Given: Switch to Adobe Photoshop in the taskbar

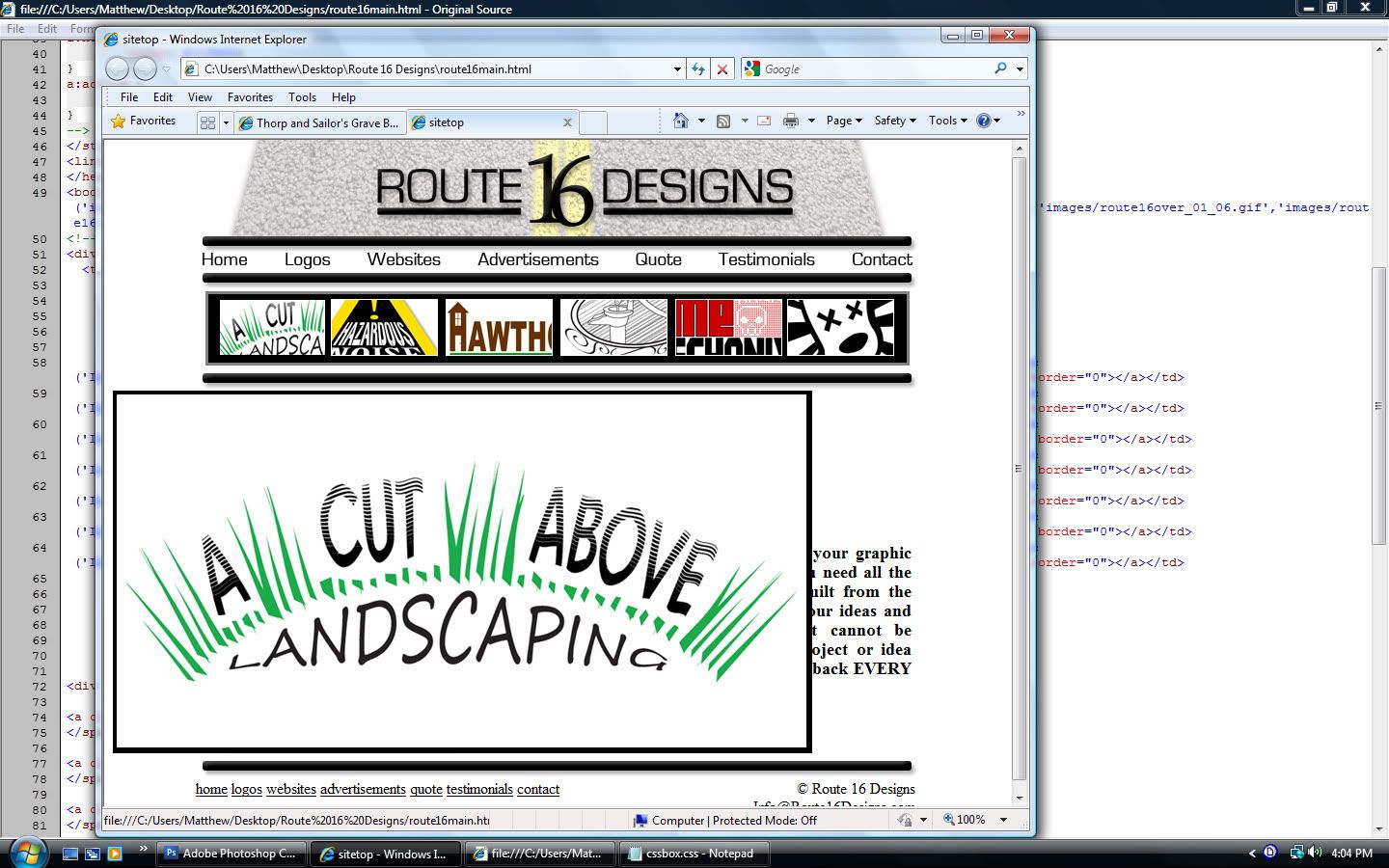Looking at the screenshot, I should pos(231,854).
